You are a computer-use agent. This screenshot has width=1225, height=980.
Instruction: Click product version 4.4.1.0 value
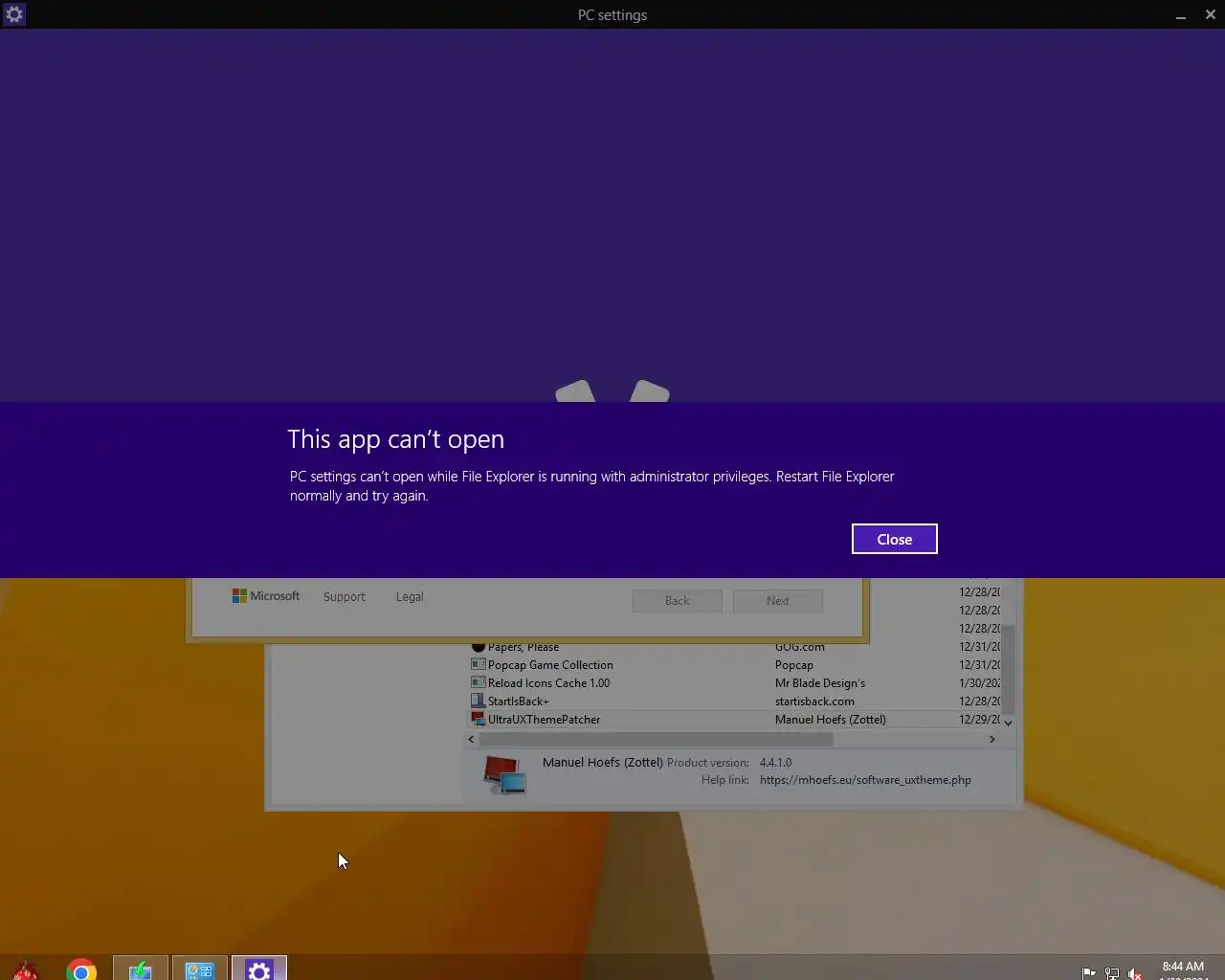coord(775,763)
